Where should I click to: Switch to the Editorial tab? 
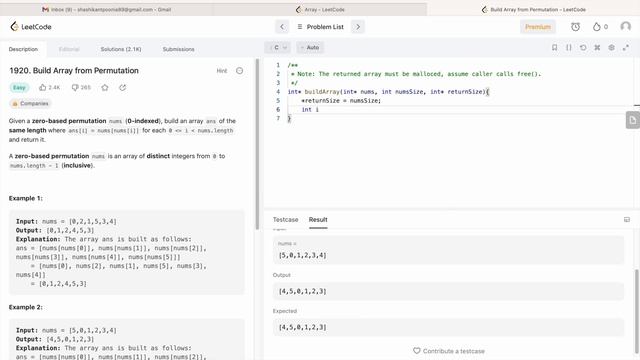69,49
